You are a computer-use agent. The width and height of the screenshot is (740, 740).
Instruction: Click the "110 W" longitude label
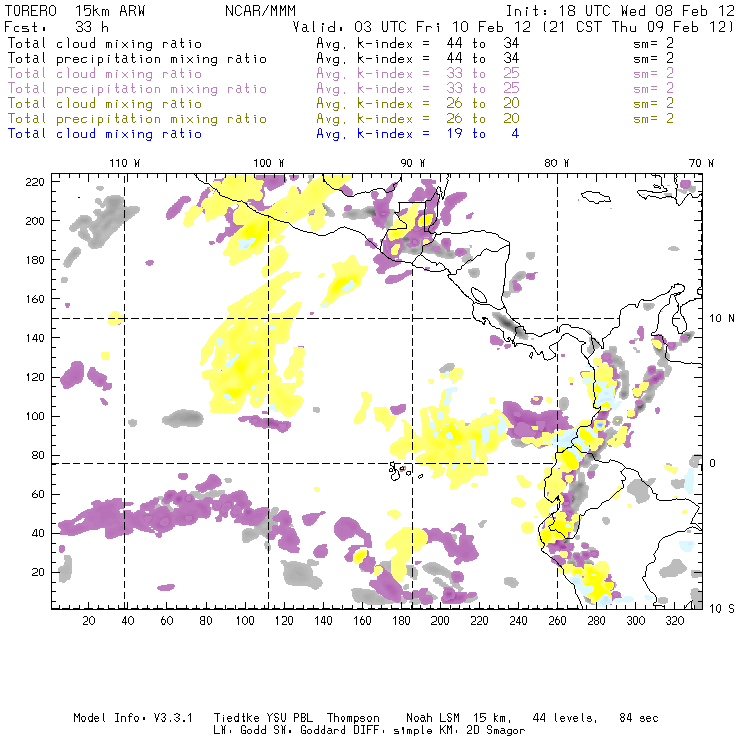125,163
